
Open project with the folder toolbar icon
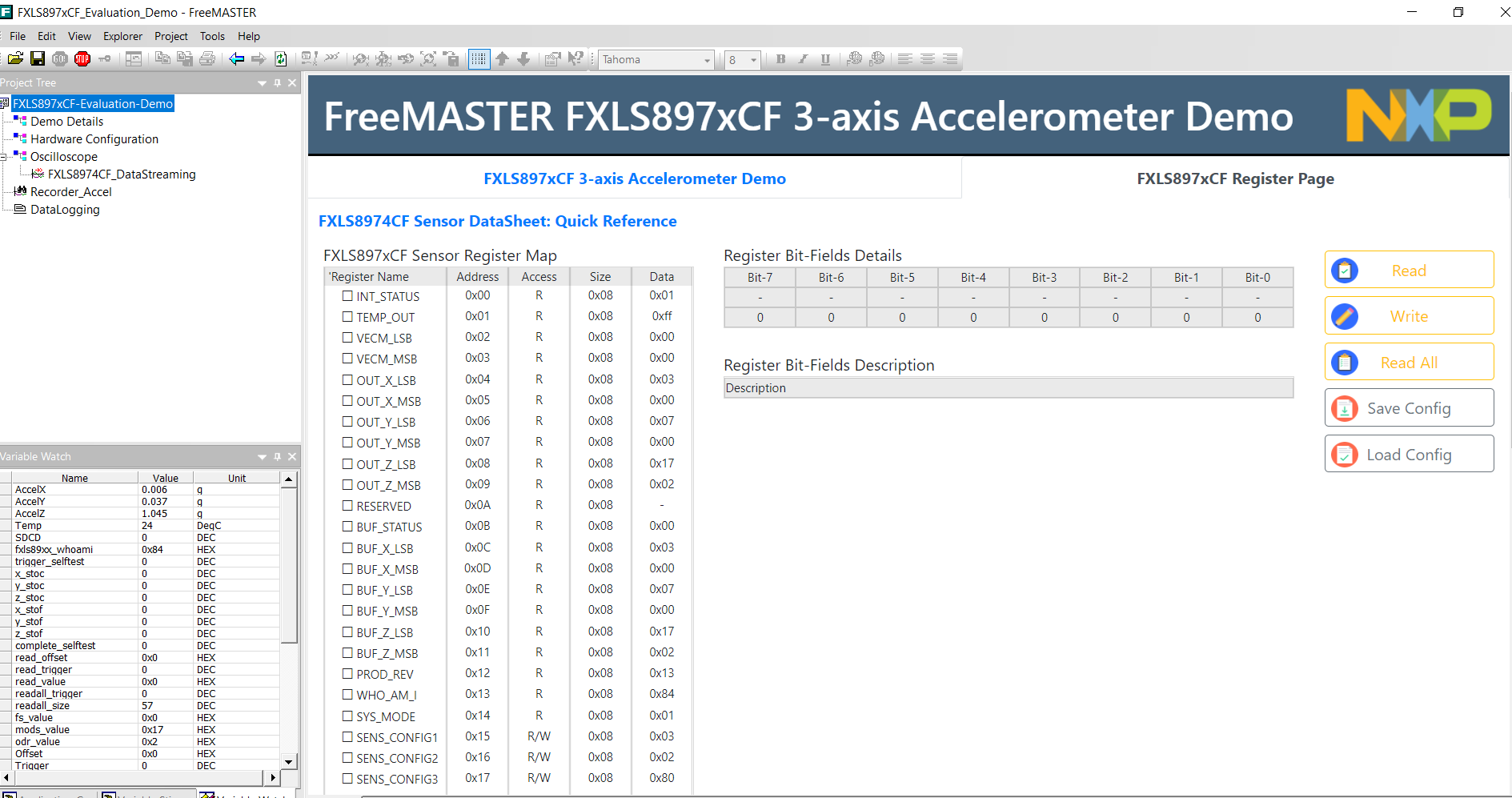(x=15, y=58)
